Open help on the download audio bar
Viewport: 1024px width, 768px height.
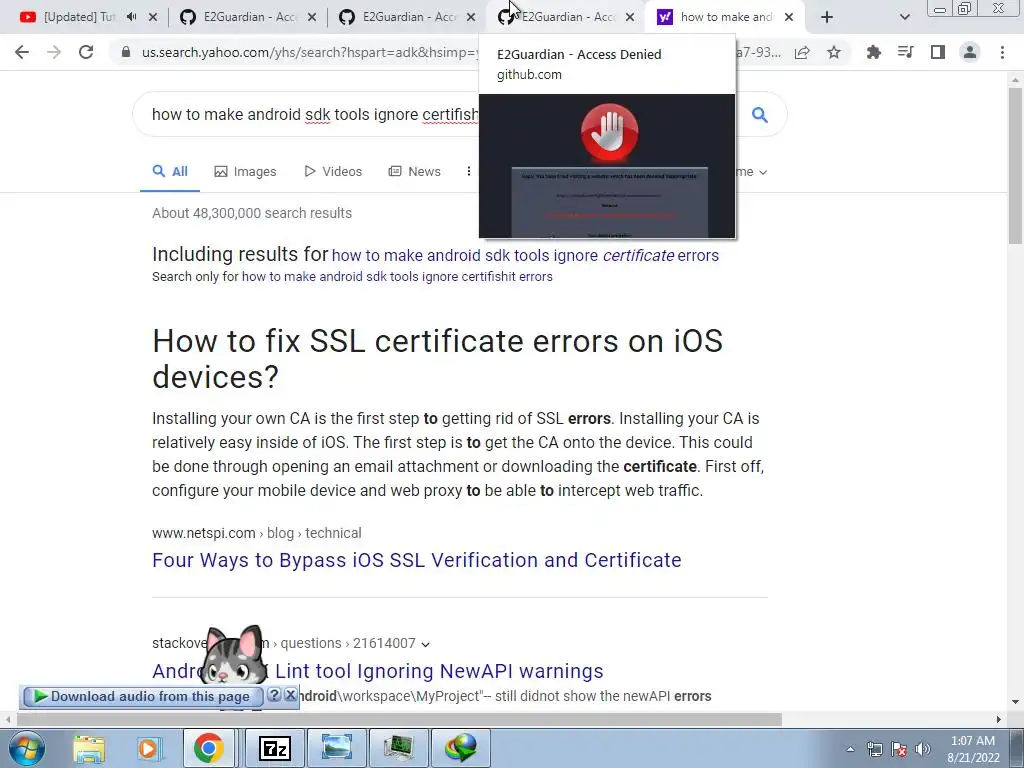[x=274, y=695]
